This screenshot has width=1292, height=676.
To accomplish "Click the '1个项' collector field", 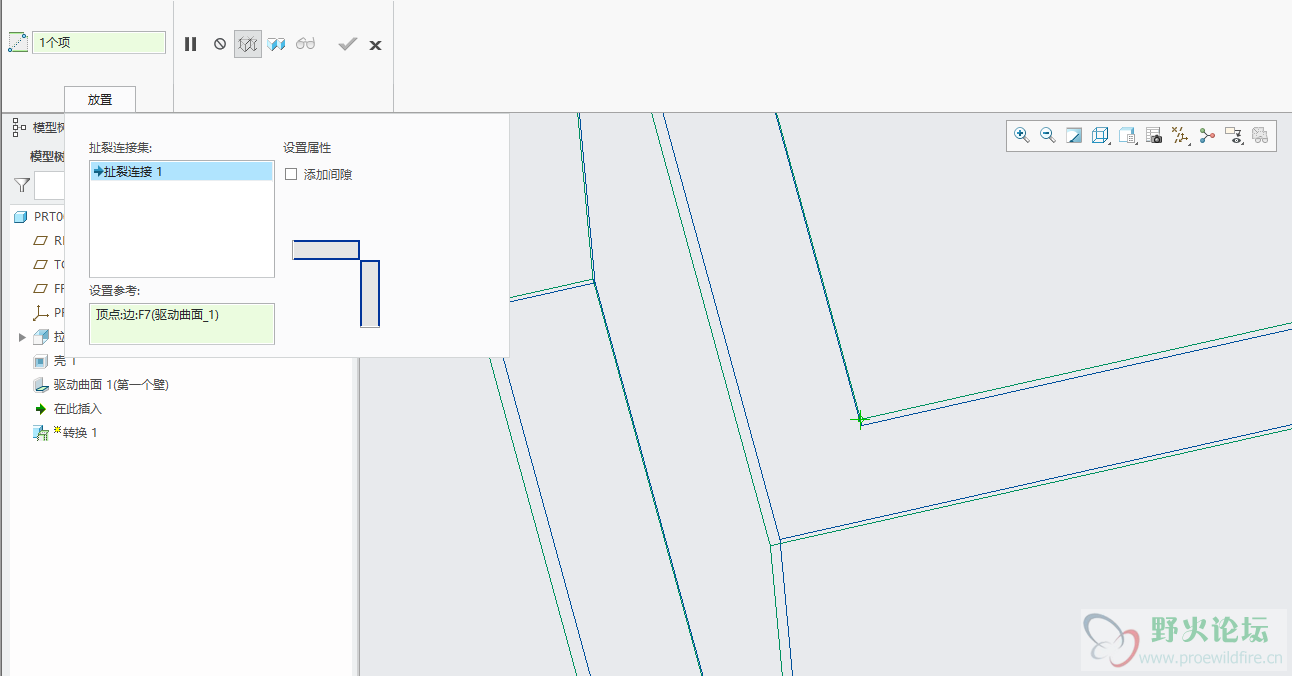I will point(99,43).
